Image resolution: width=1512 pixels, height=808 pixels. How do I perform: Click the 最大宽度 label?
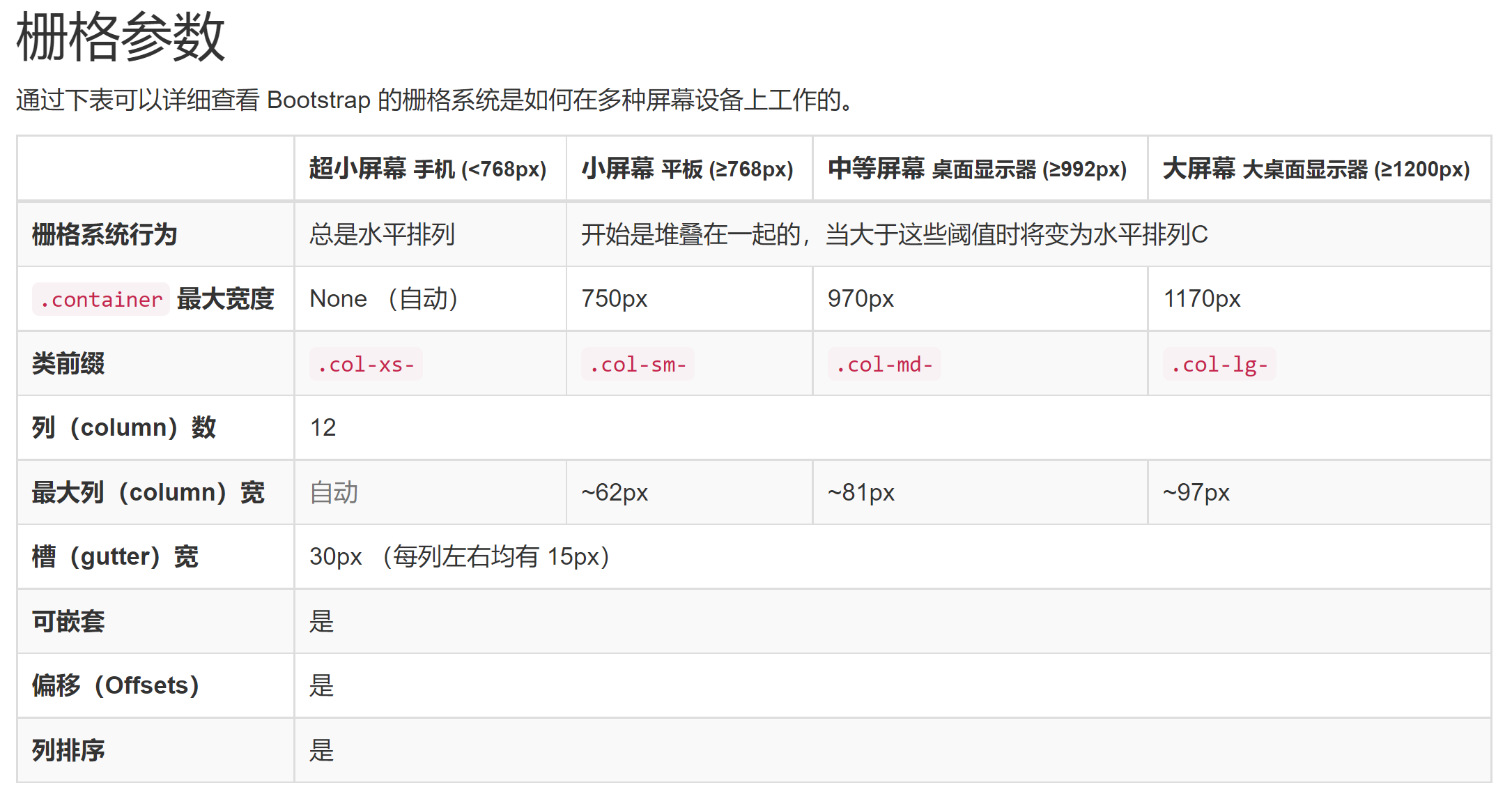225,299
